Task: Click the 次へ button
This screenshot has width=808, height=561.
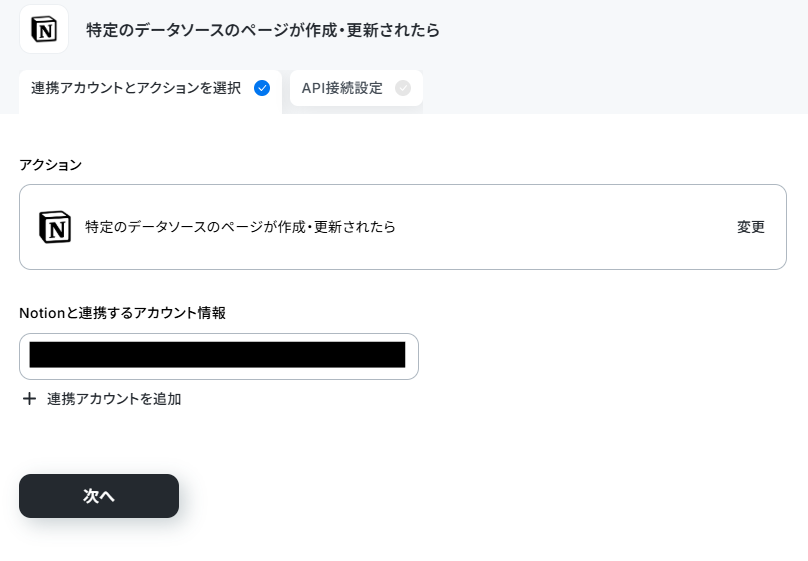Action: point(99,496)
